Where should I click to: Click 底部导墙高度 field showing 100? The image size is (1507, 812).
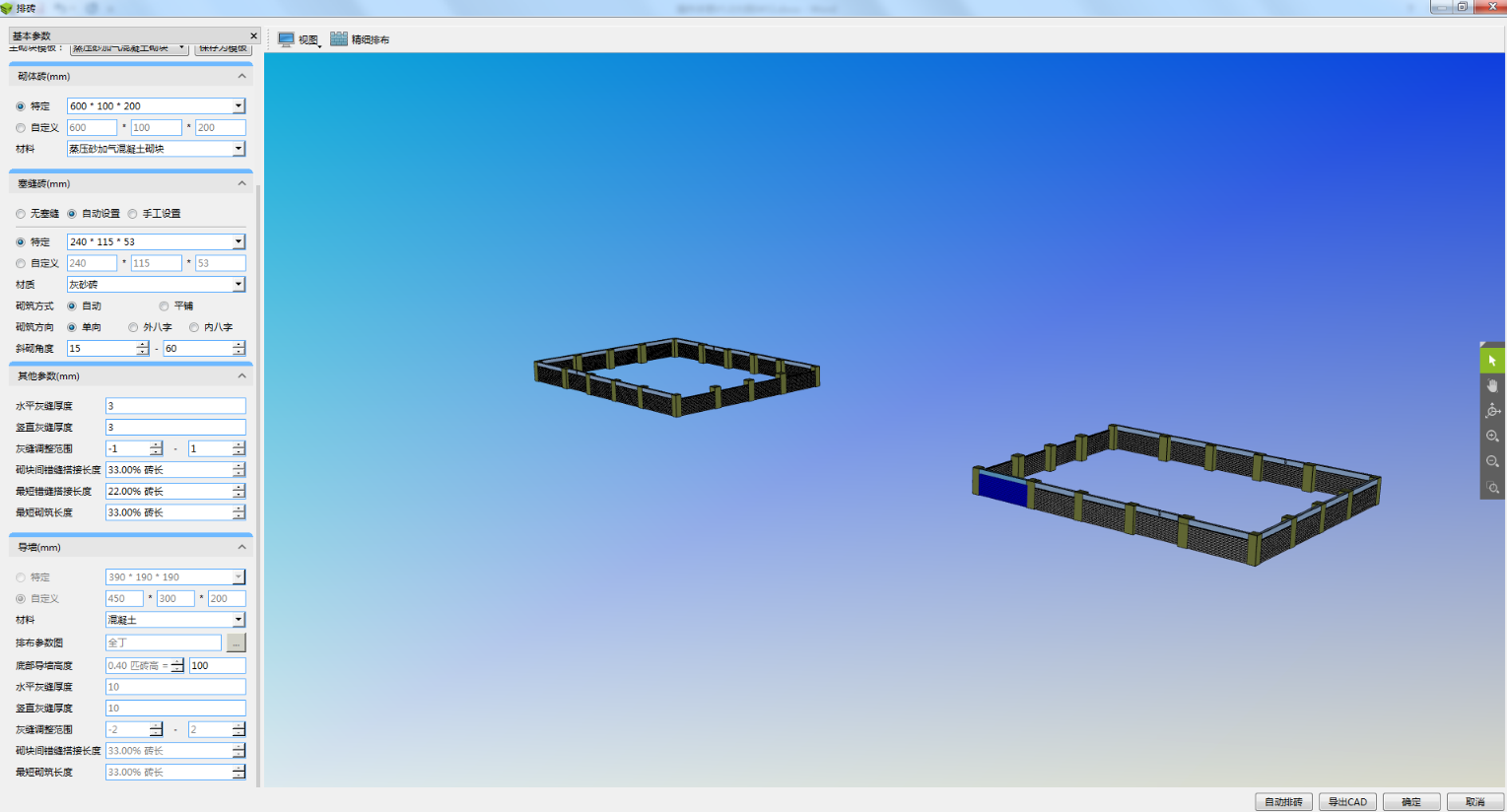[x=217, y=666]
